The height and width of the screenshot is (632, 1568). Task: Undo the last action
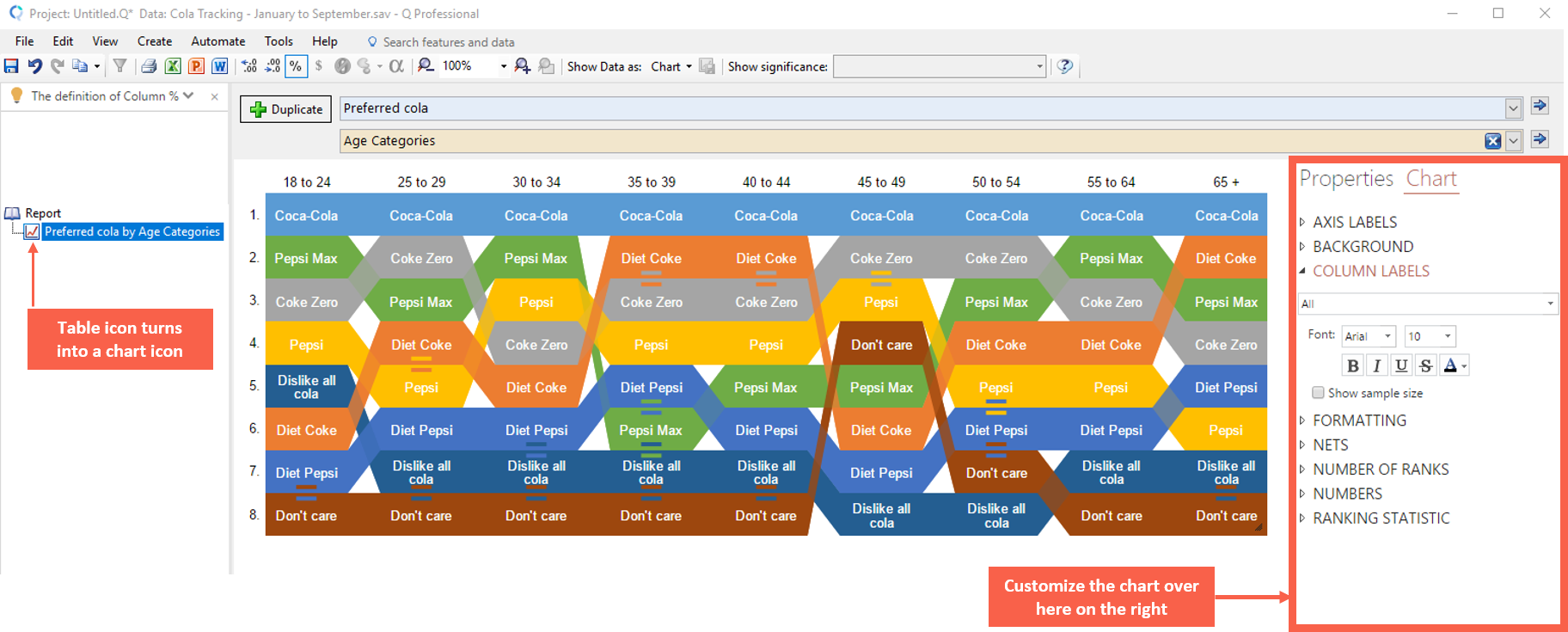click(x=34, y=66)
